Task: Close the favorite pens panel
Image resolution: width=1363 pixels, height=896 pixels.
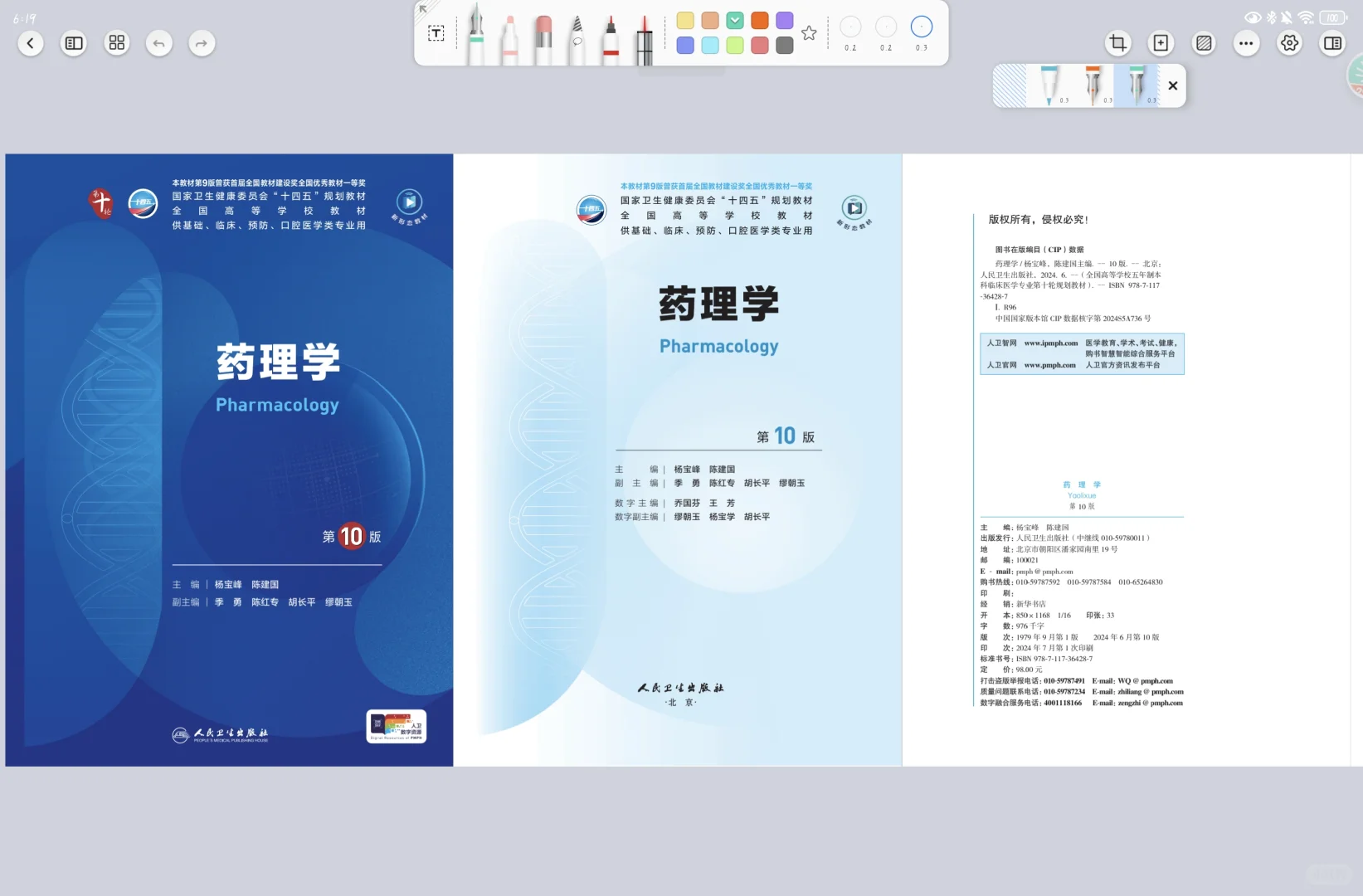Action: click(x=1173, y=85)
